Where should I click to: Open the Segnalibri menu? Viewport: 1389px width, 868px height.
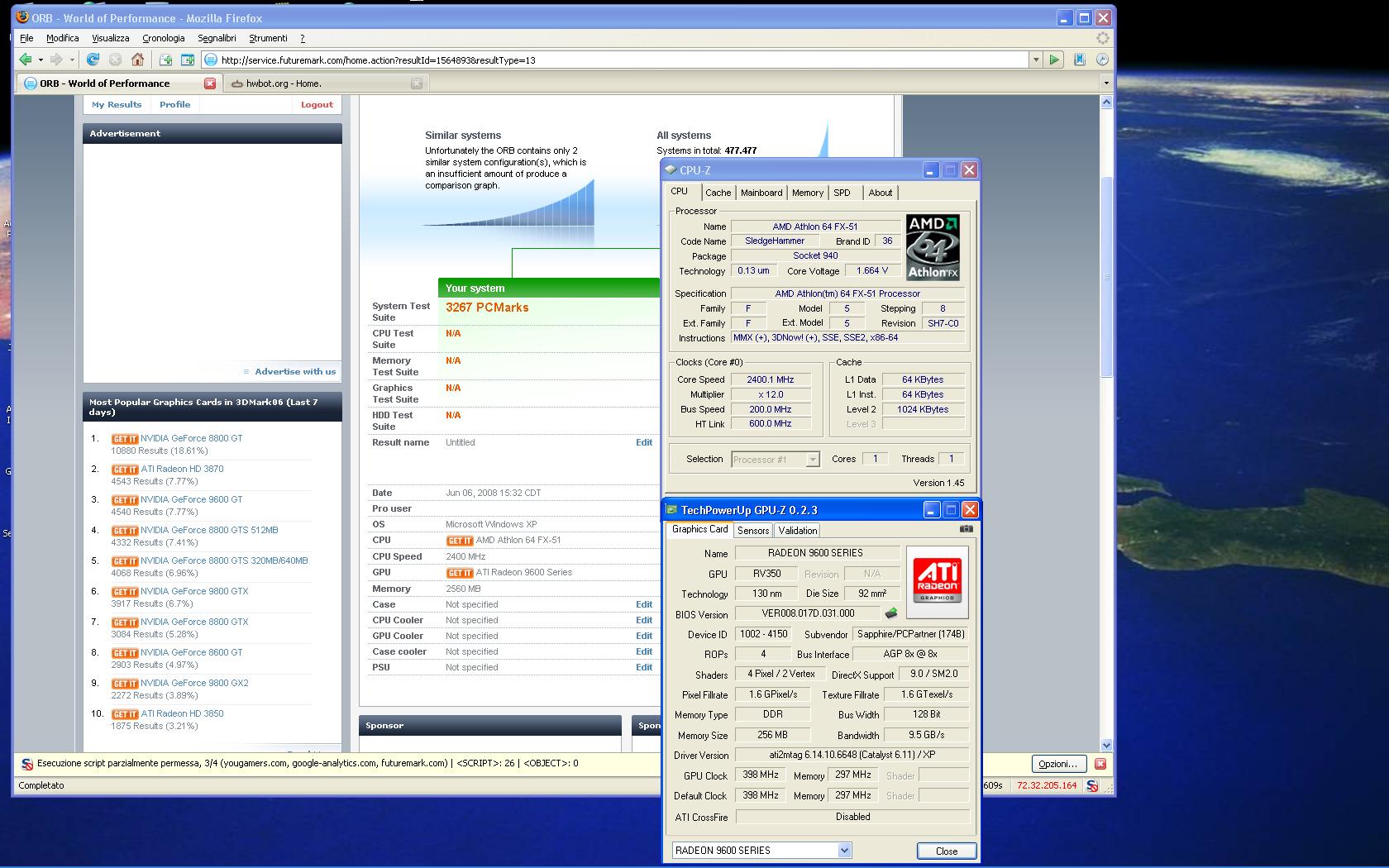217,38
